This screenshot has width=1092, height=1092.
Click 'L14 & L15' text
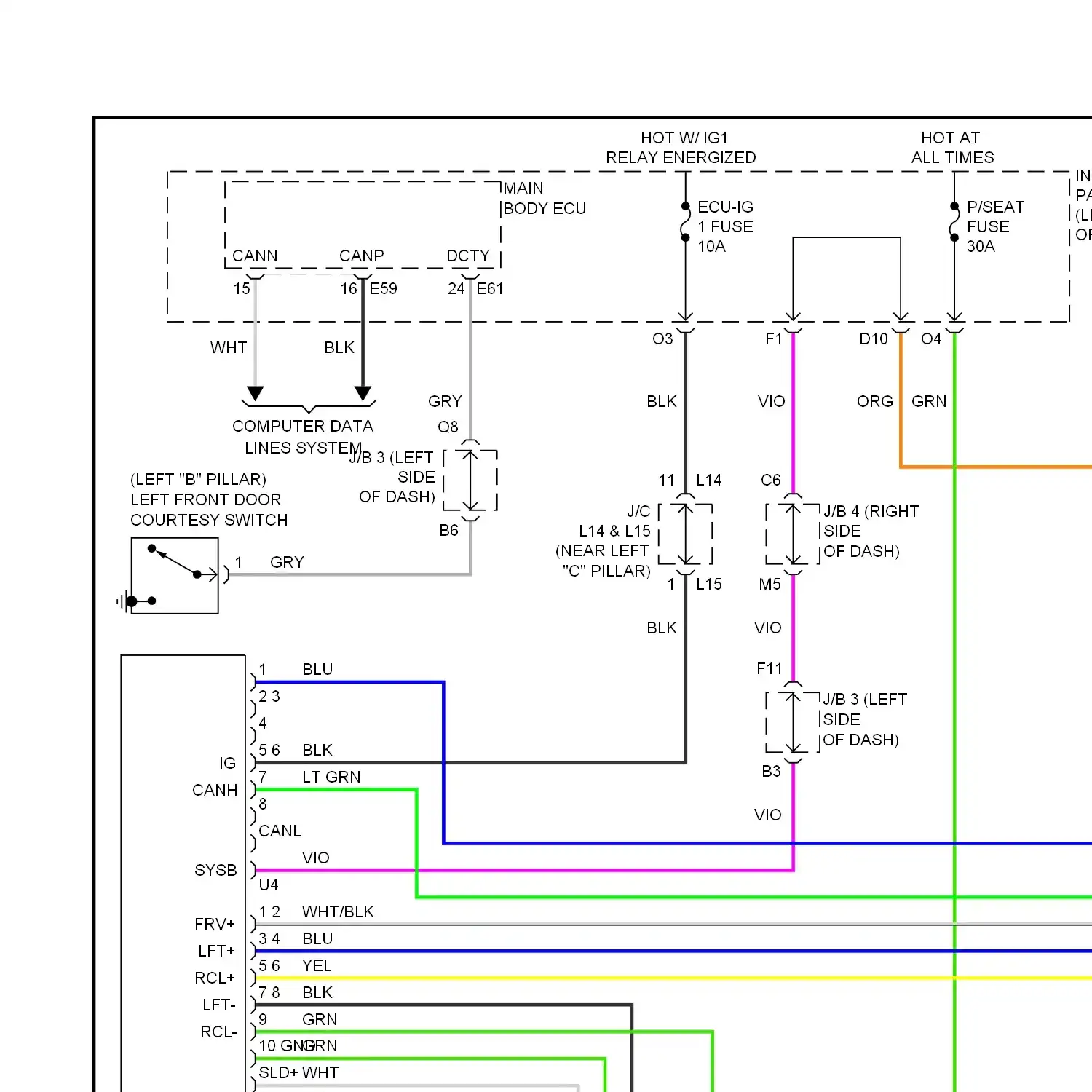pyautogui.click(x=614, y=531)
